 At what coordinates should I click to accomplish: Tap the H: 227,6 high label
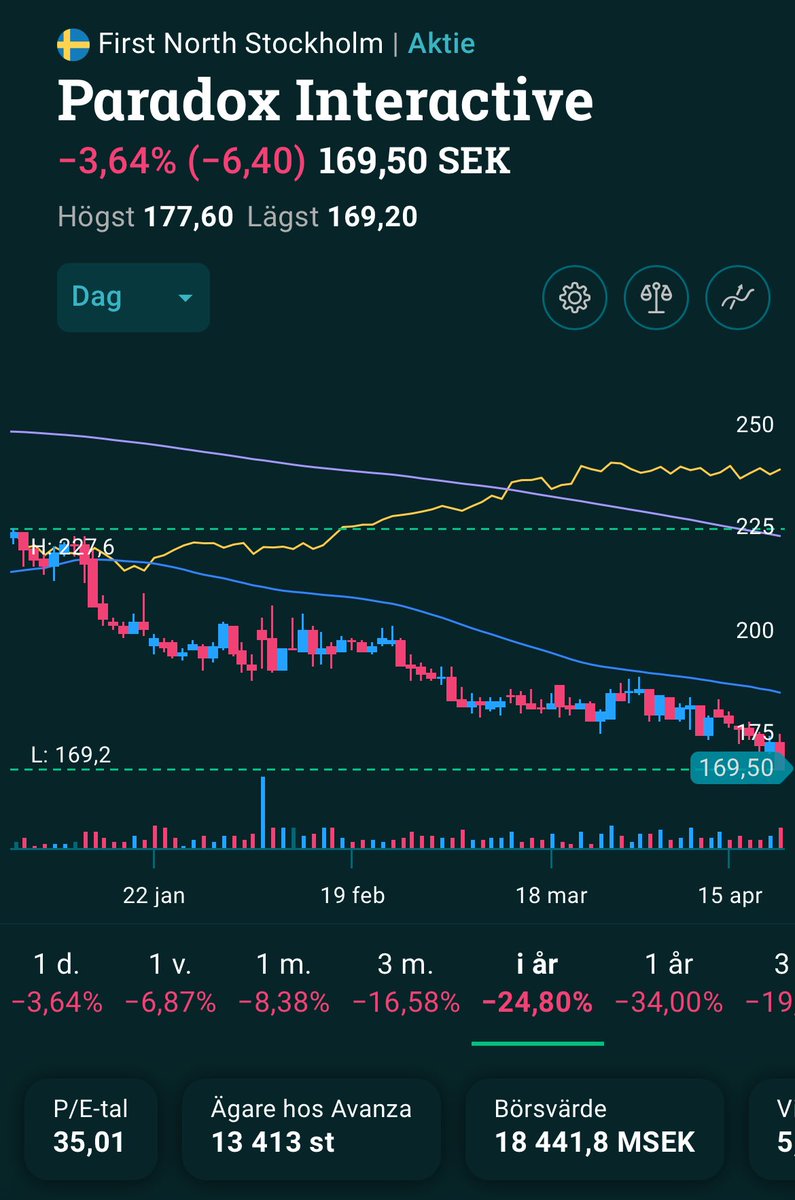(x=71, y=546)
